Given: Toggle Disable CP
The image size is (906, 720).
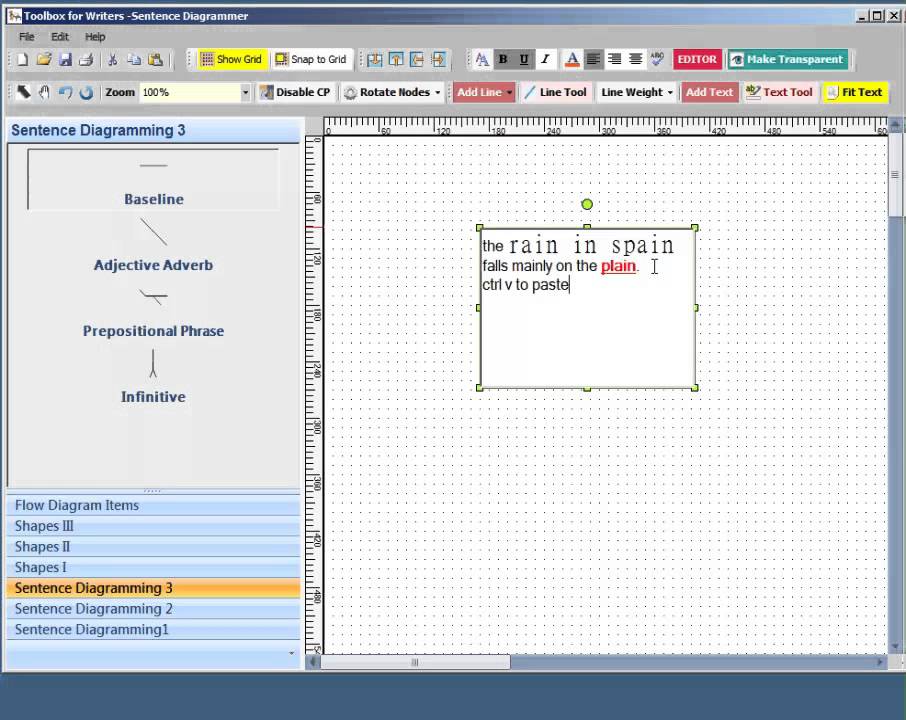Looking at the screenshot, I should click(295, 92).
